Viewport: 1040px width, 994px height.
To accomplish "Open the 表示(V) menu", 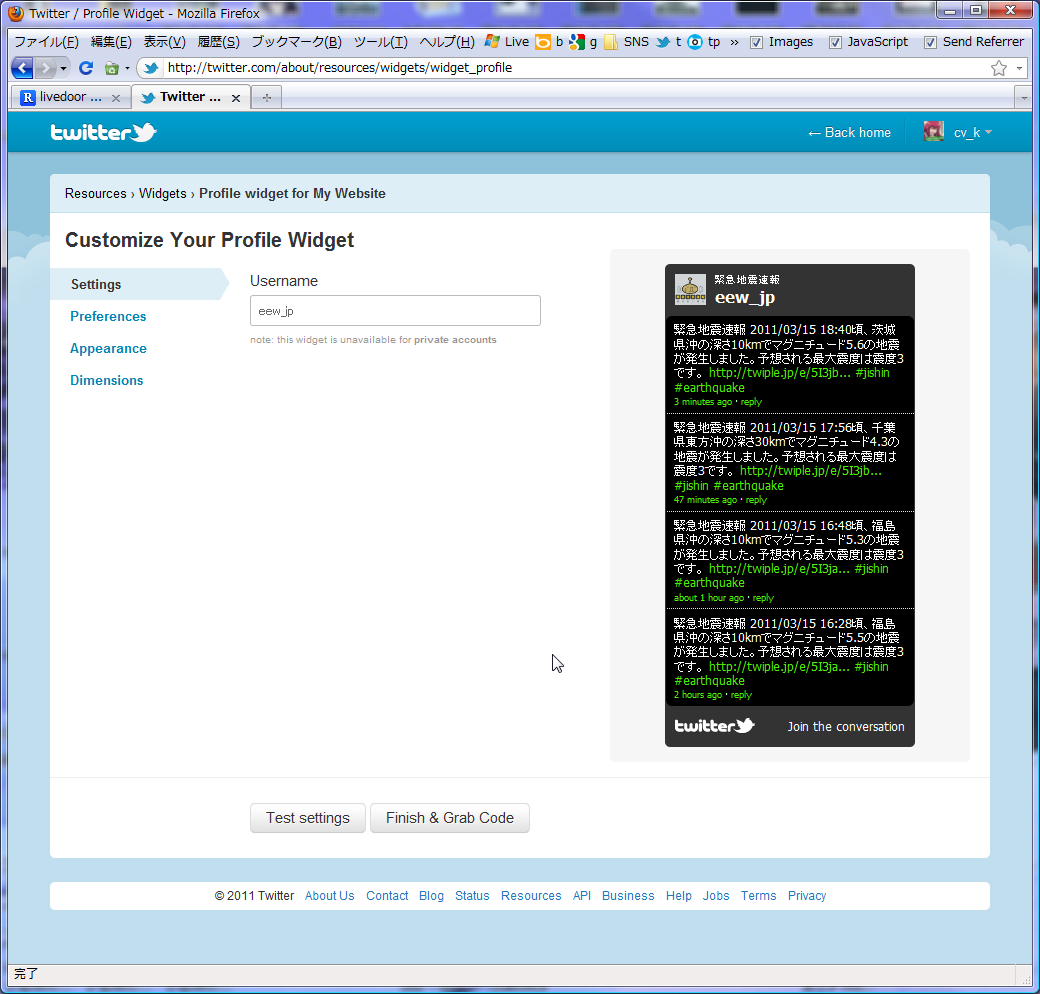I will click(164, 42).
